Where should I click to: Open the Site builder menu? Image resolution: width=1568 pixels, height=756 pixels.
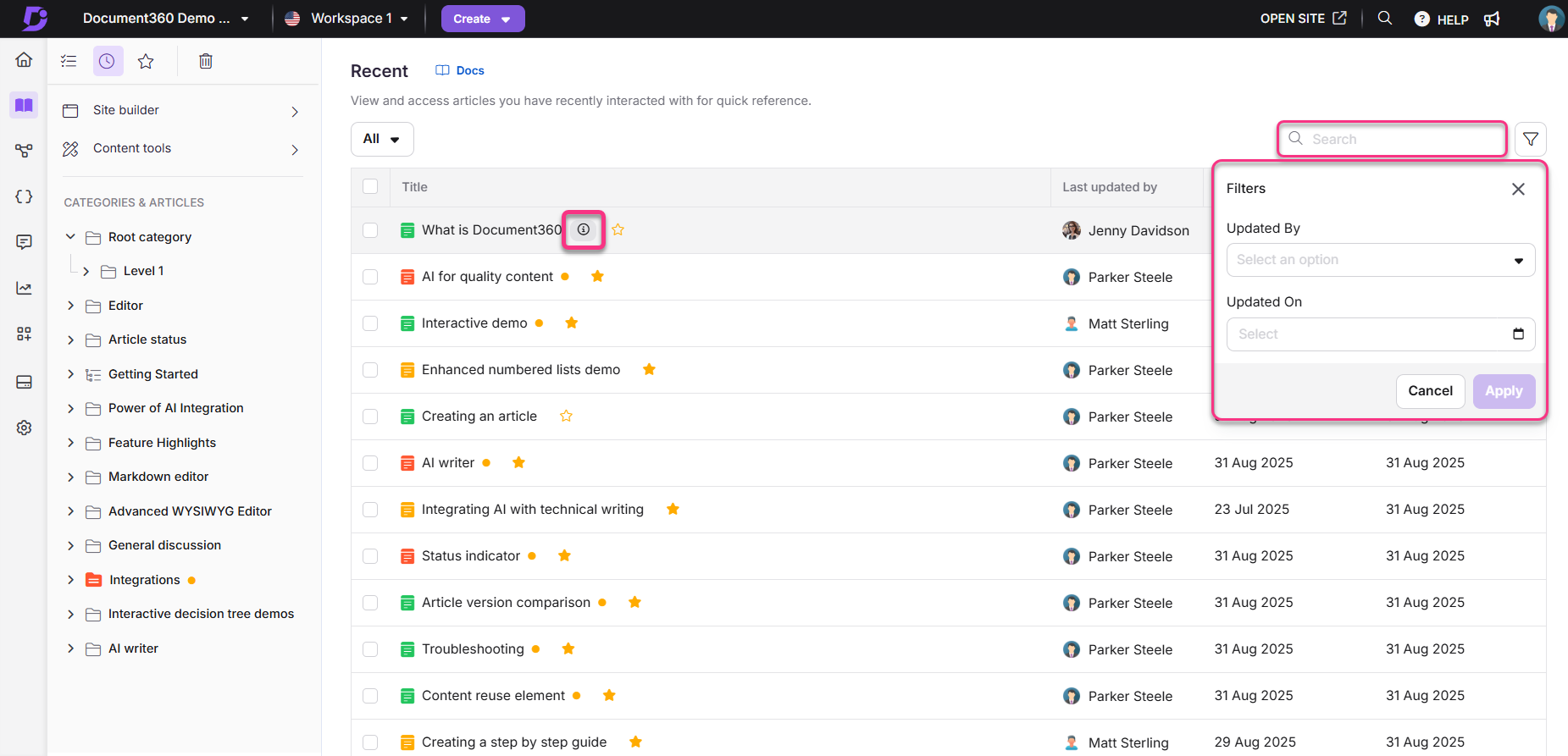click(x=183, y=110)
